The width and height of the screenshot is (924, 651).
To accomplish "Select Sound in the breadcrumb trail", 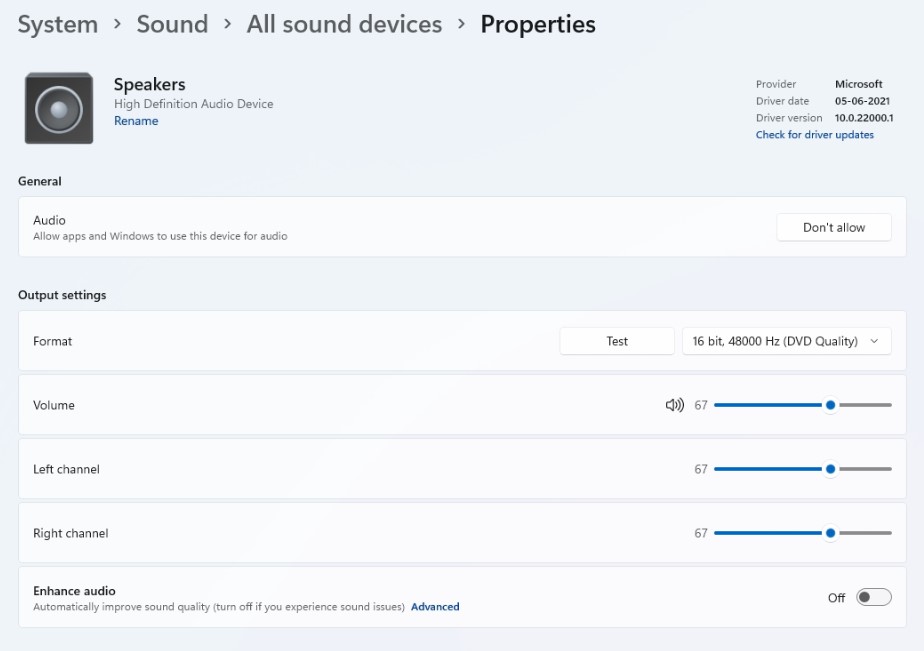I will 172,24.
